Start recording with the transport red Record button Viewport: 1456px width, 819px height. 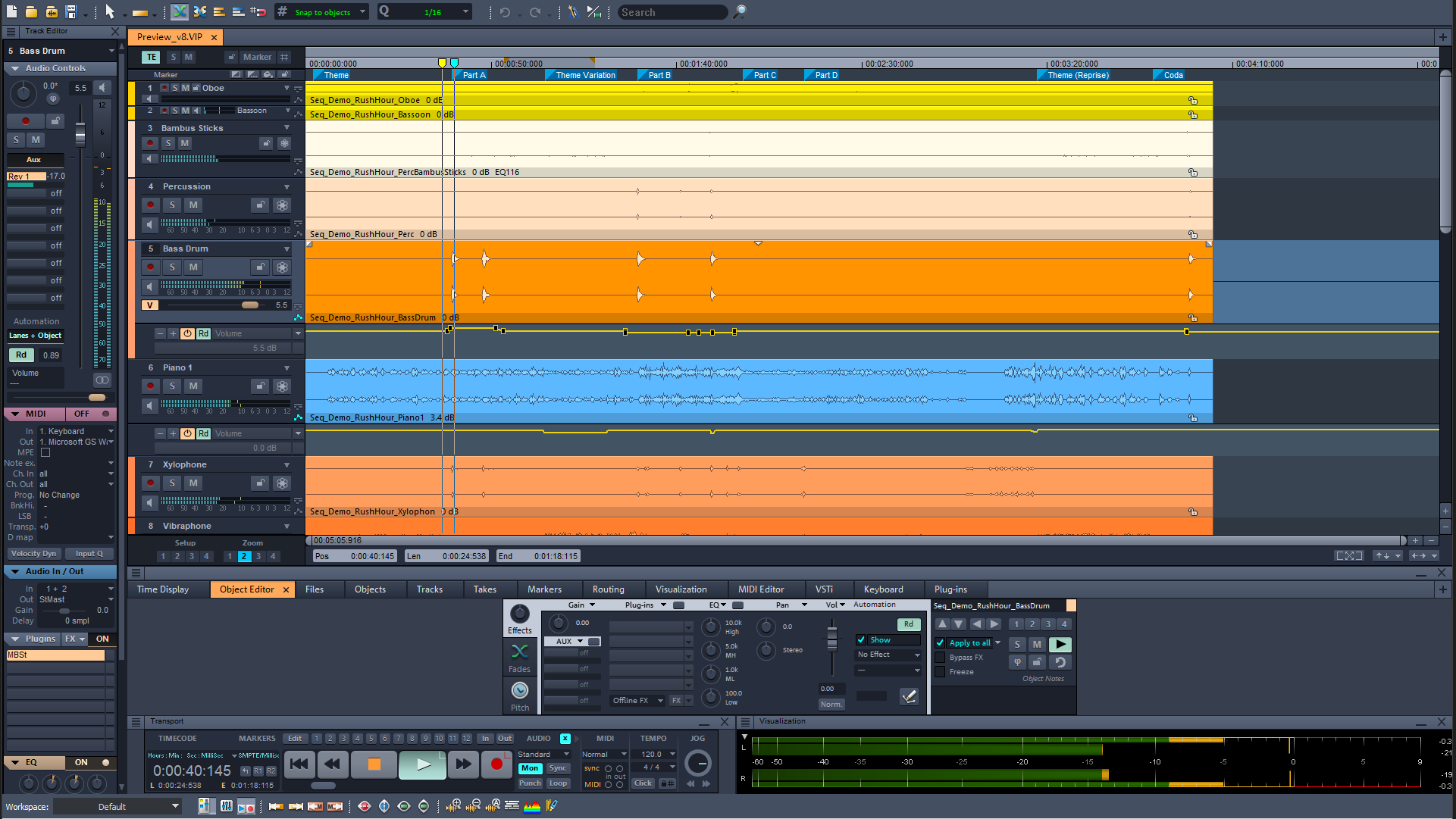point(496,764)
